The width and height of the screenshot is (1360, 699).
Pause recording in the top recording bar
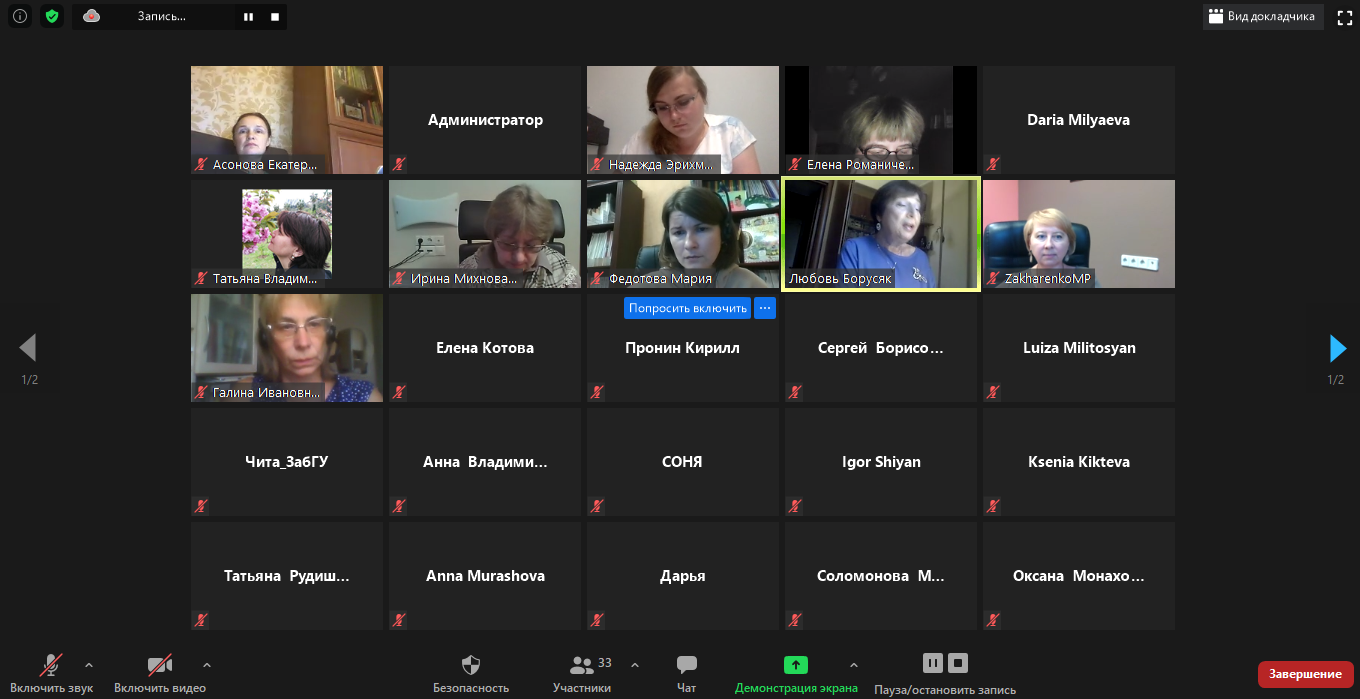[x=248, y=17]
